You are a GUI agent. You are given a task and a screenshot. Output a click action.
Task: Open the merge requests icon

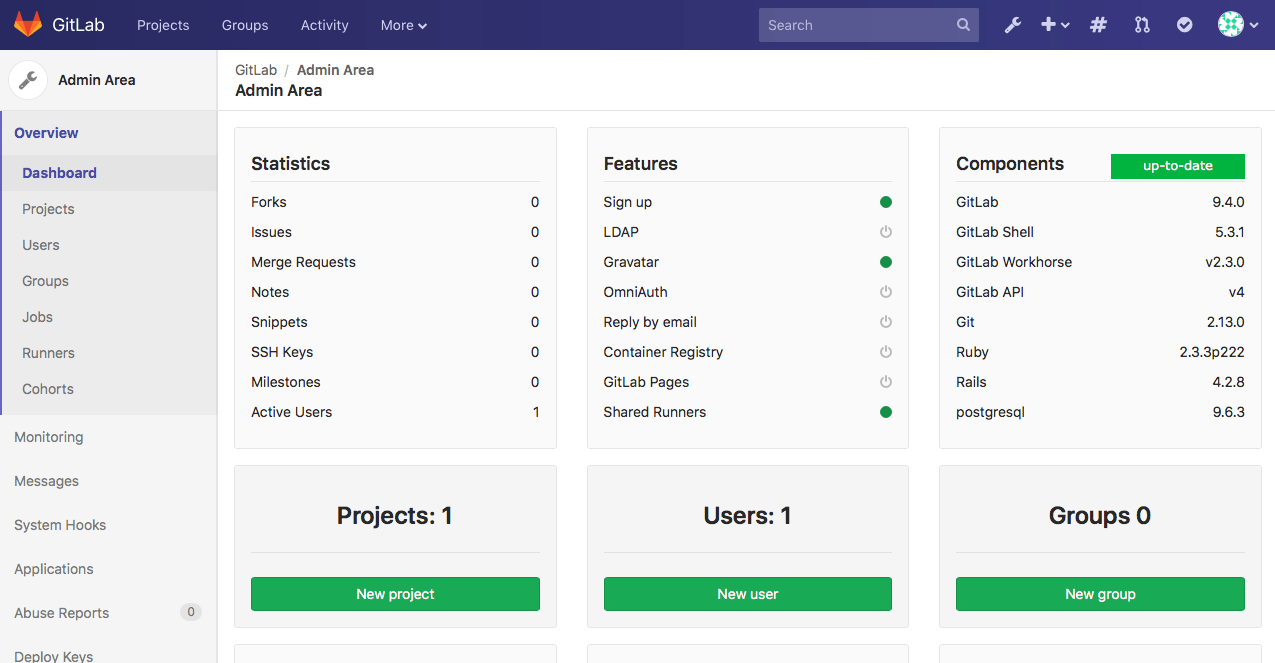coord(1141,24)
